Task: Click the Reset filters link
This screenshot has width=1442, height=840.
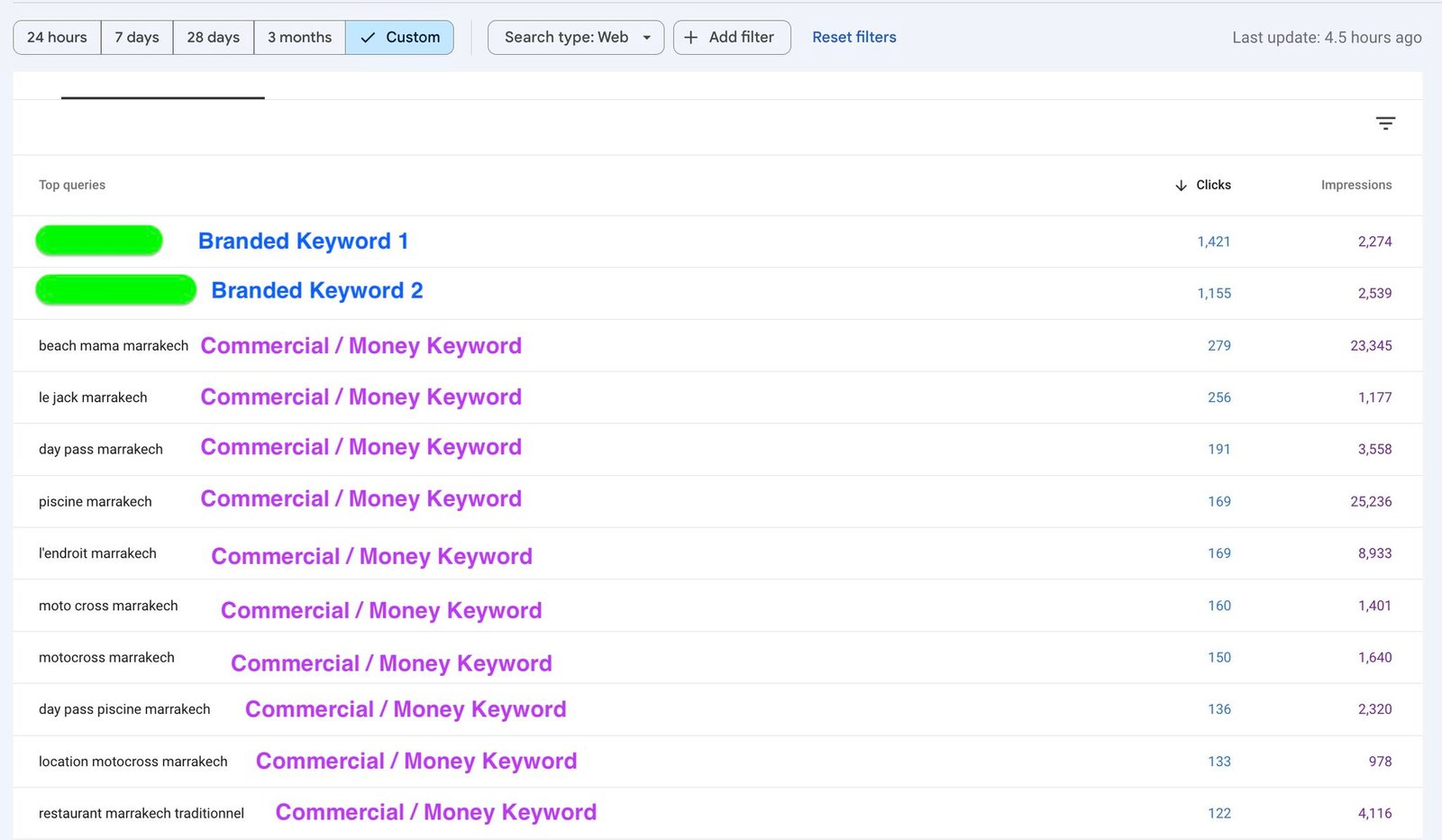Action: pyautogui.click(x=853, y=37)
